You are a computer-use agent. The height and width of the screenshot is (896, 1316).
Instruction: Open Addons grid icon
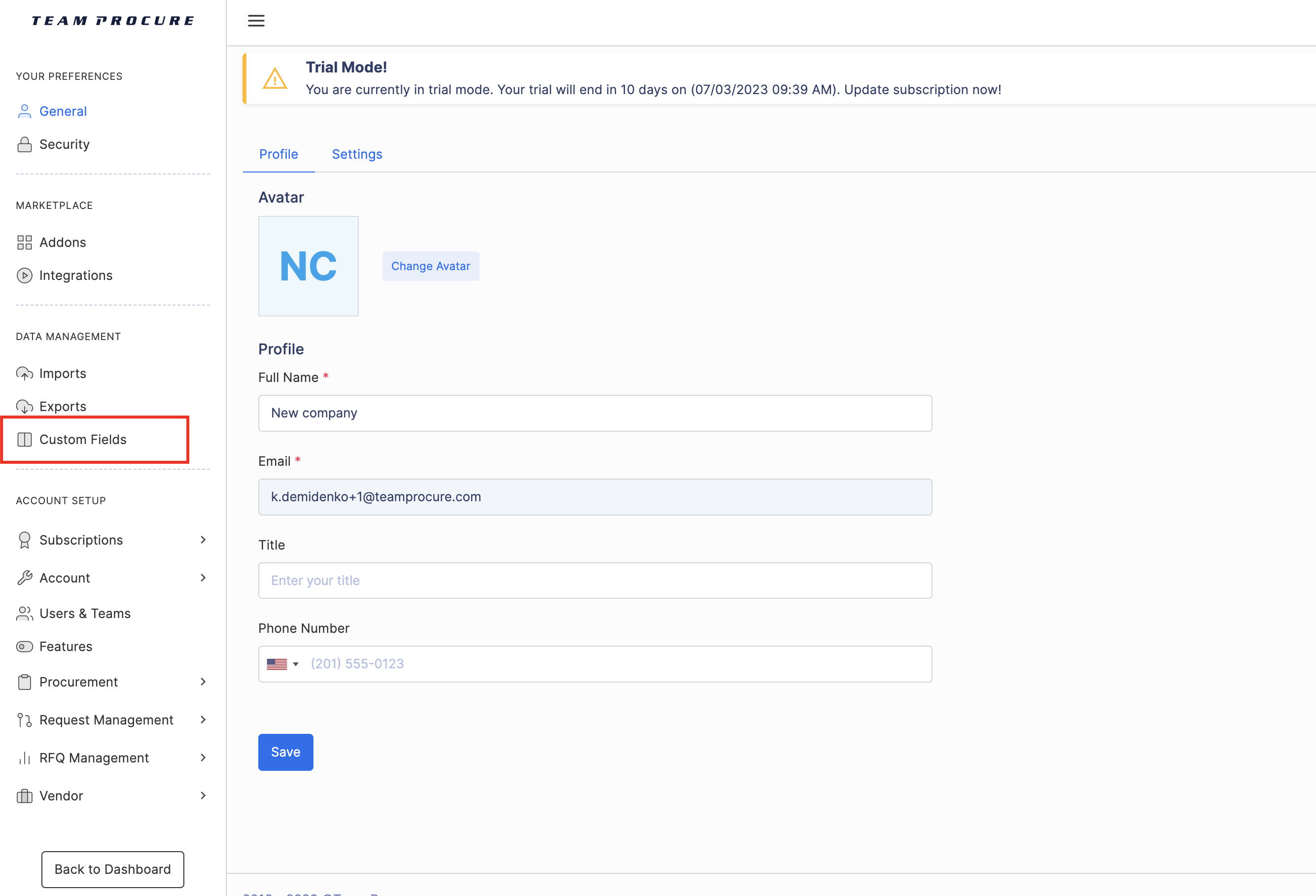pos(24,242)
